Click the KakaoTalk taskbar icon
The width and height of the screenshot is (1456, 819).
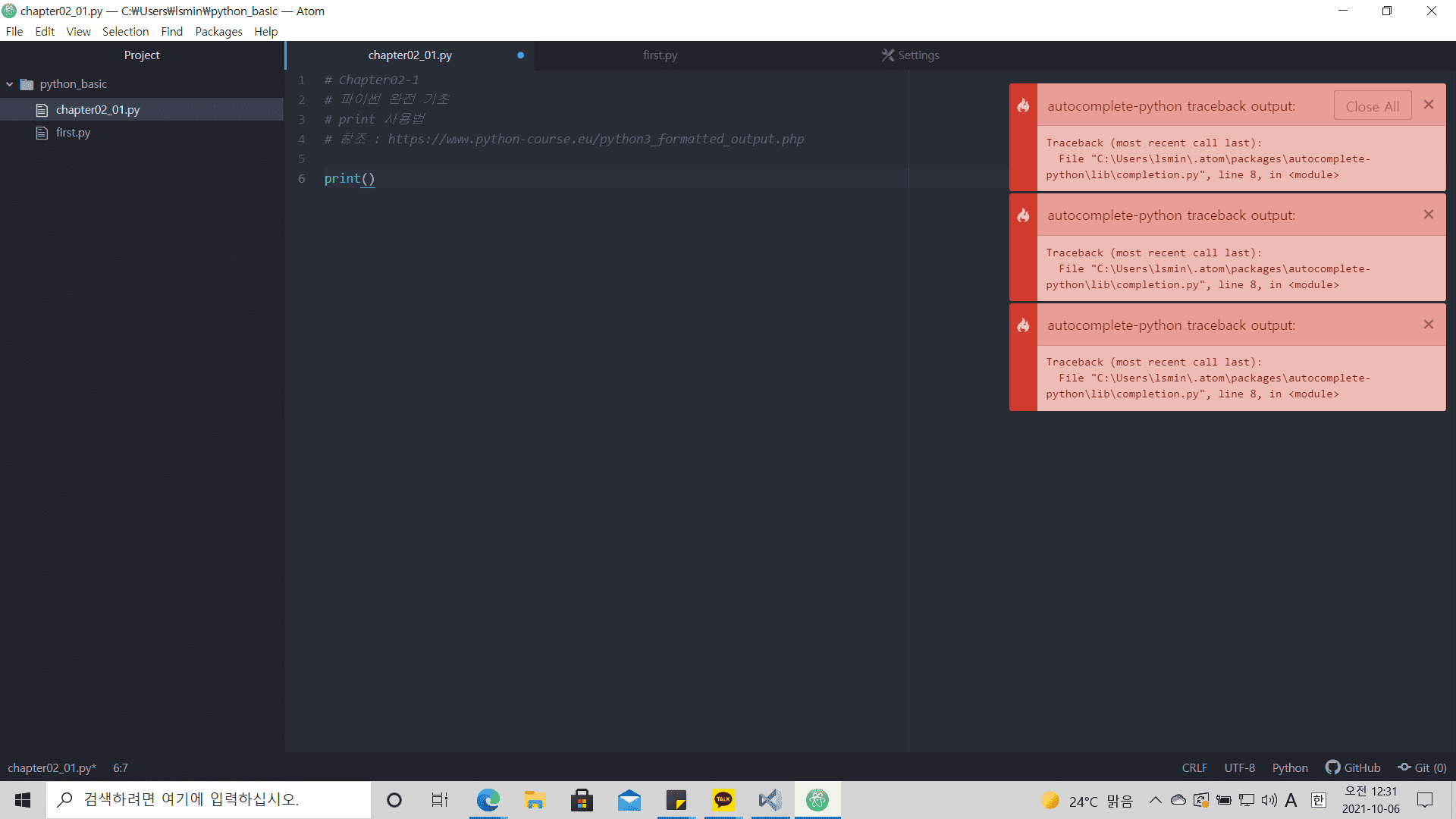click(723, 800)
